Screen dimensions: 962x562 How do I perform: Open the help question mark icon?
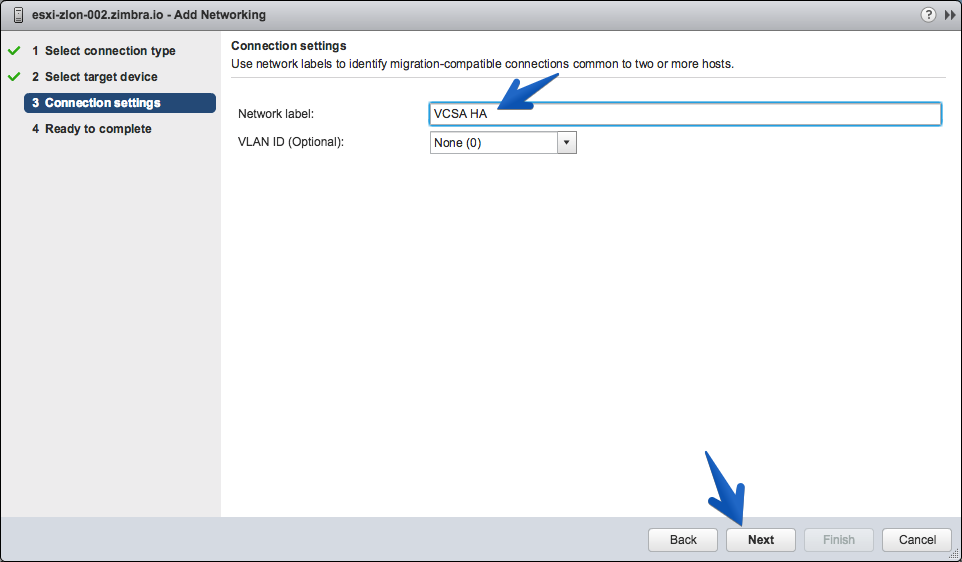click(x=928, y=15)
